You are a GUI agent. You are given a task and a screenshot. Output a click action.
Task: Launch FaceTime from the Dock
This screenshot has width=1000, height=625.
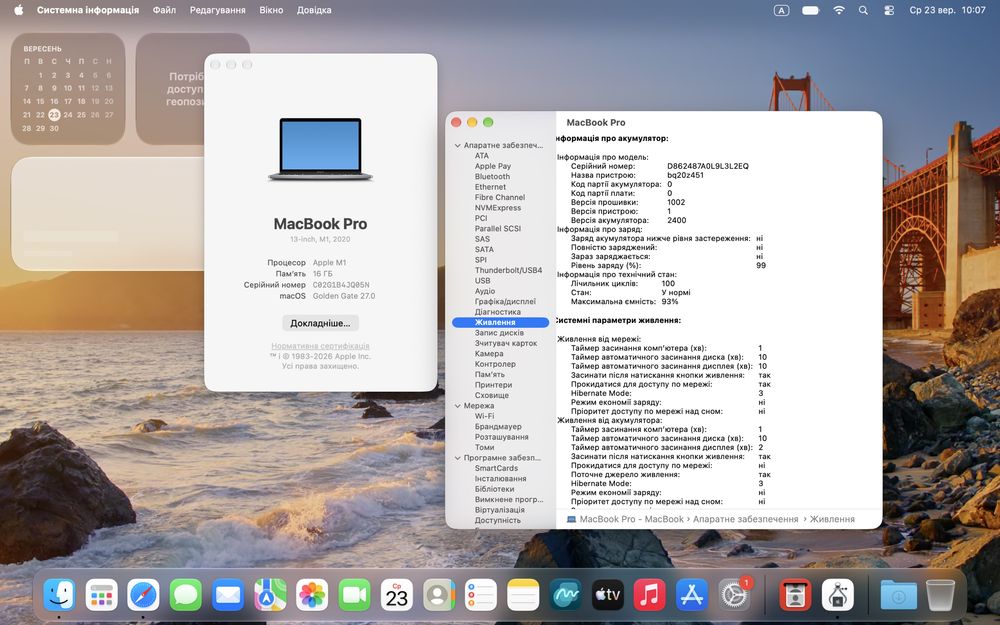(x=354, y=595)
